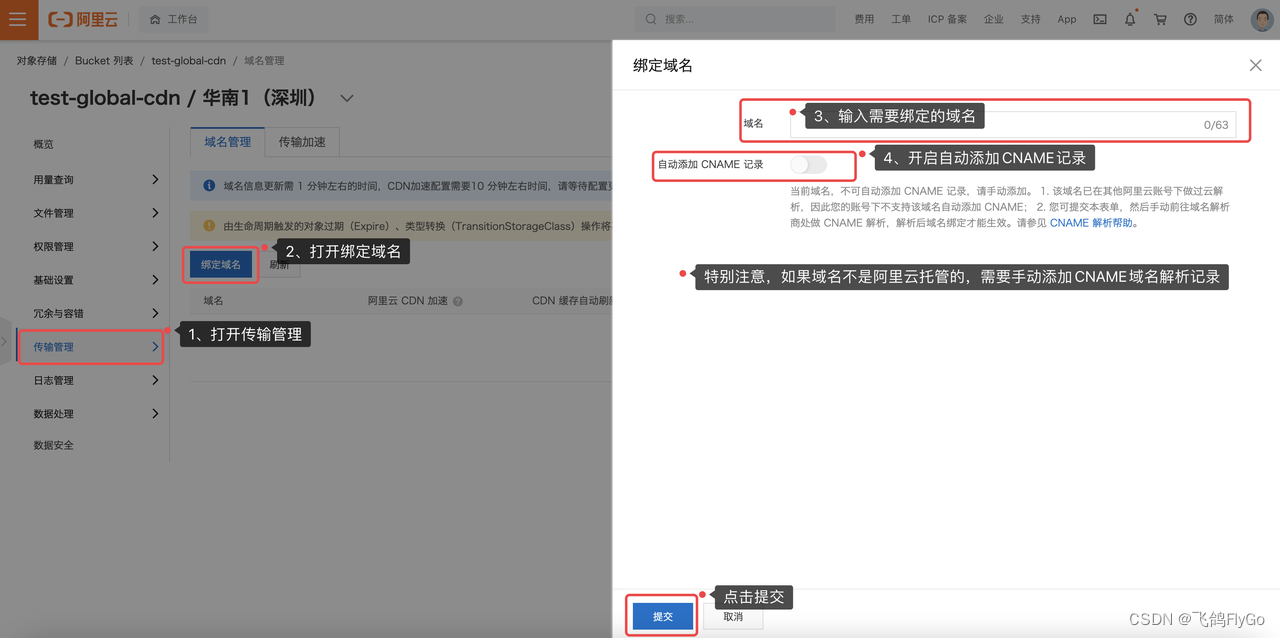
Task: Expand 权限管理 sidebar section
Action: click(94, 246)
